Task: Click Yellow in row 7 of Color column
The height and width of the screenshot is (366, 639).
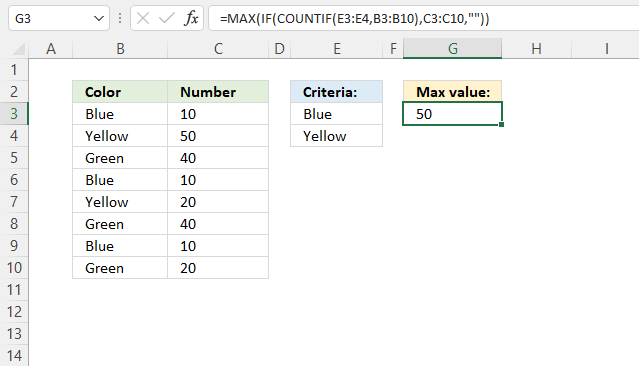Action: (x=120, y=202)
